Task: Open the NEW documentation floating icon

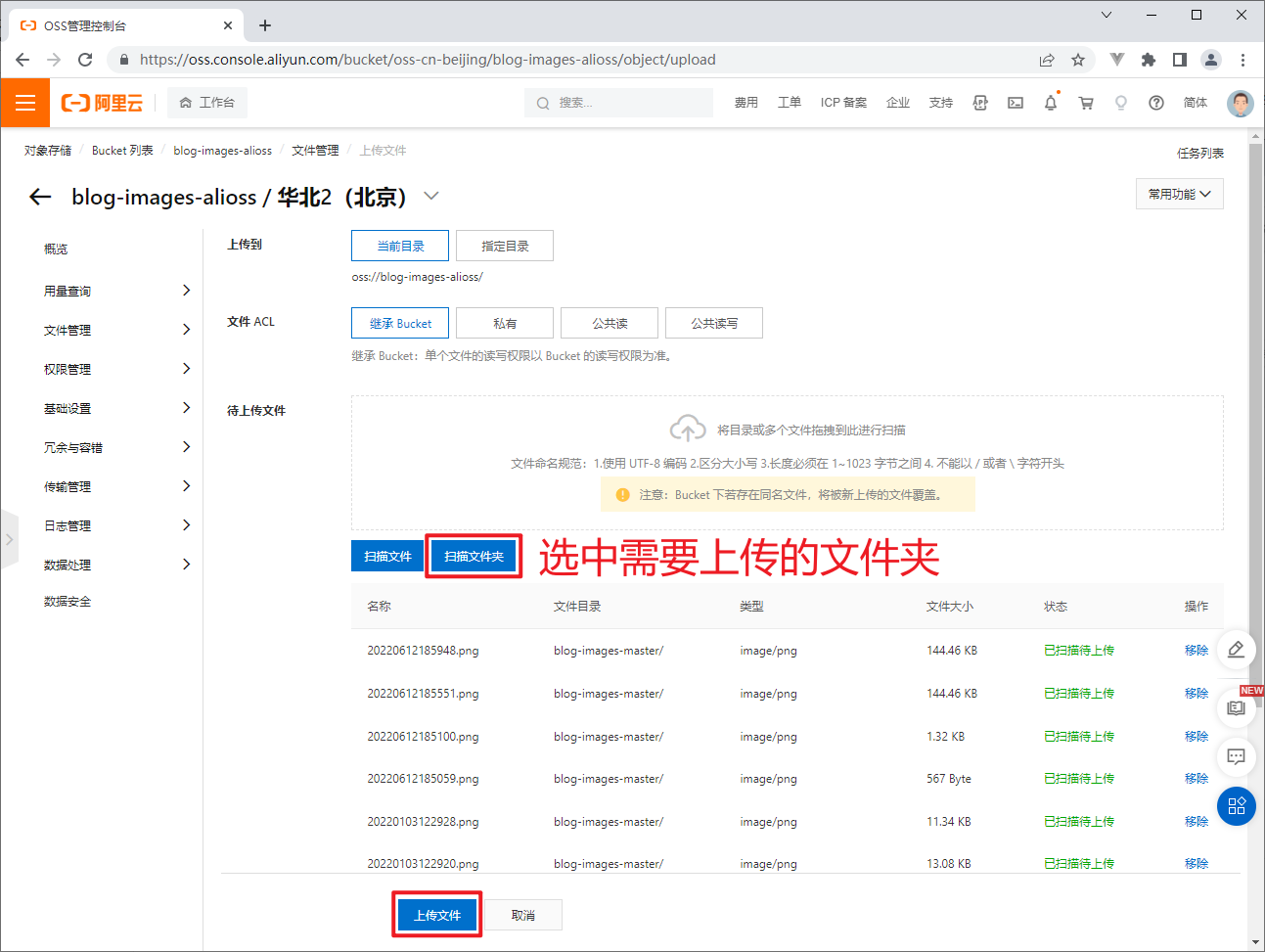Action: pos(1236,707)
